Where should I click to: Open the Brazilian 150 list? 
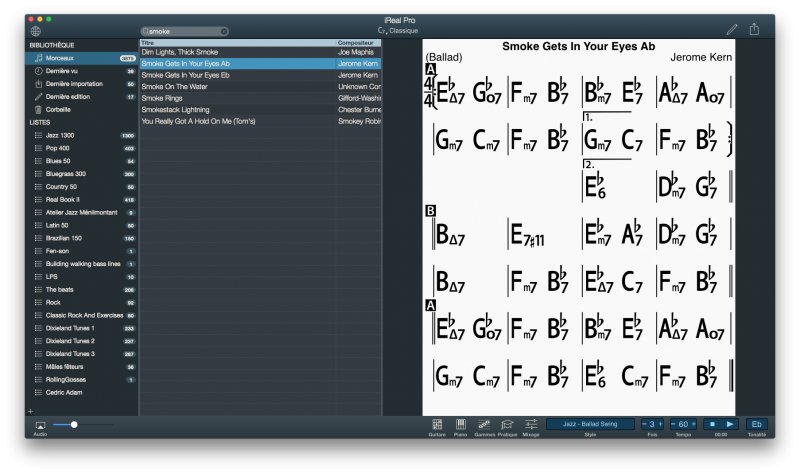coord(82,238)
